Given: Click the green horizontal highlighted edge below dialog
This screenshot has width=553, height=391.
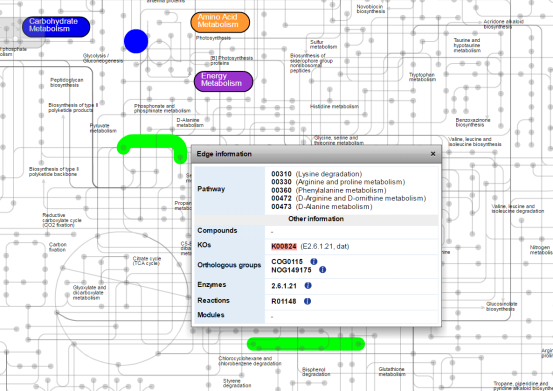Looking at the screenshot, I should (x=305, y=344).
